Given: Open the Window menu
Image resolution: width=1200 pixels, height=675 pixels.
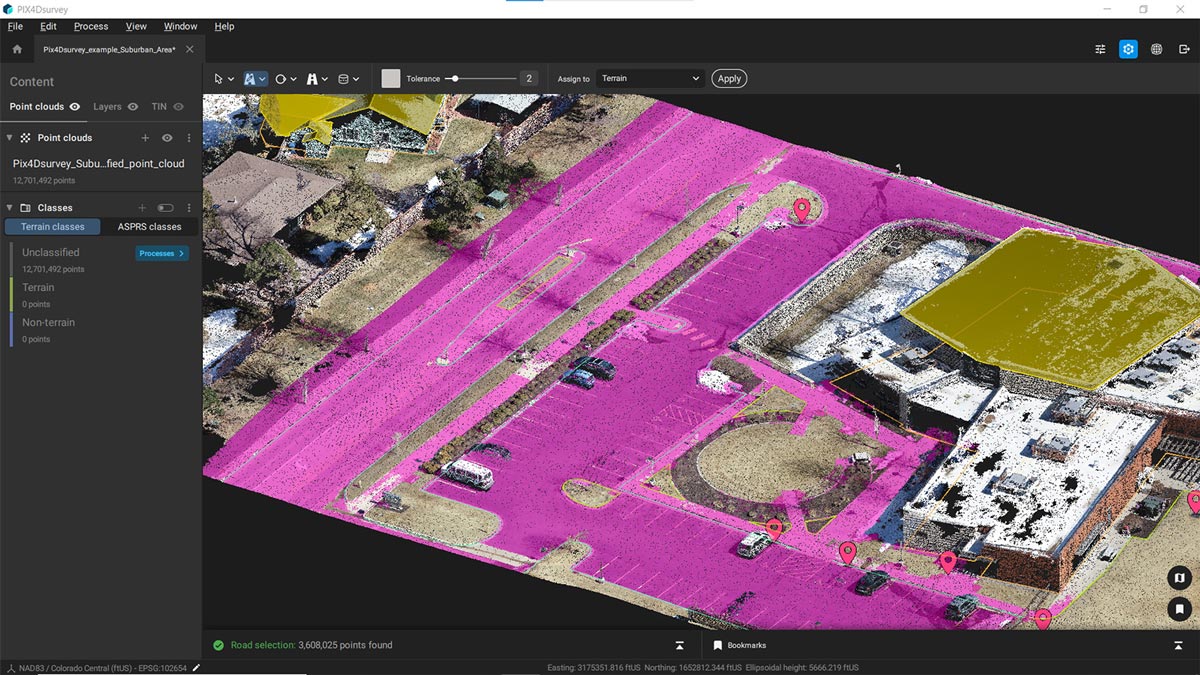Looking at the screenshot, I should (x=181, y=26).
